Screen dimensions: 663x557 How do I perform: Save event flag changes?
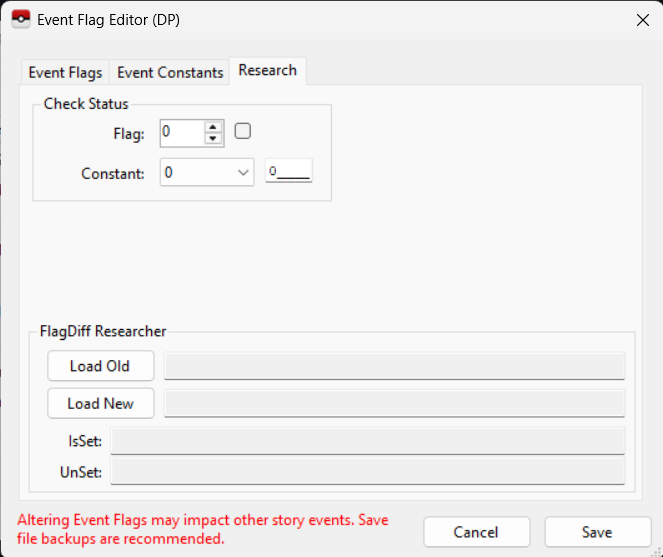tap(596, 532)
